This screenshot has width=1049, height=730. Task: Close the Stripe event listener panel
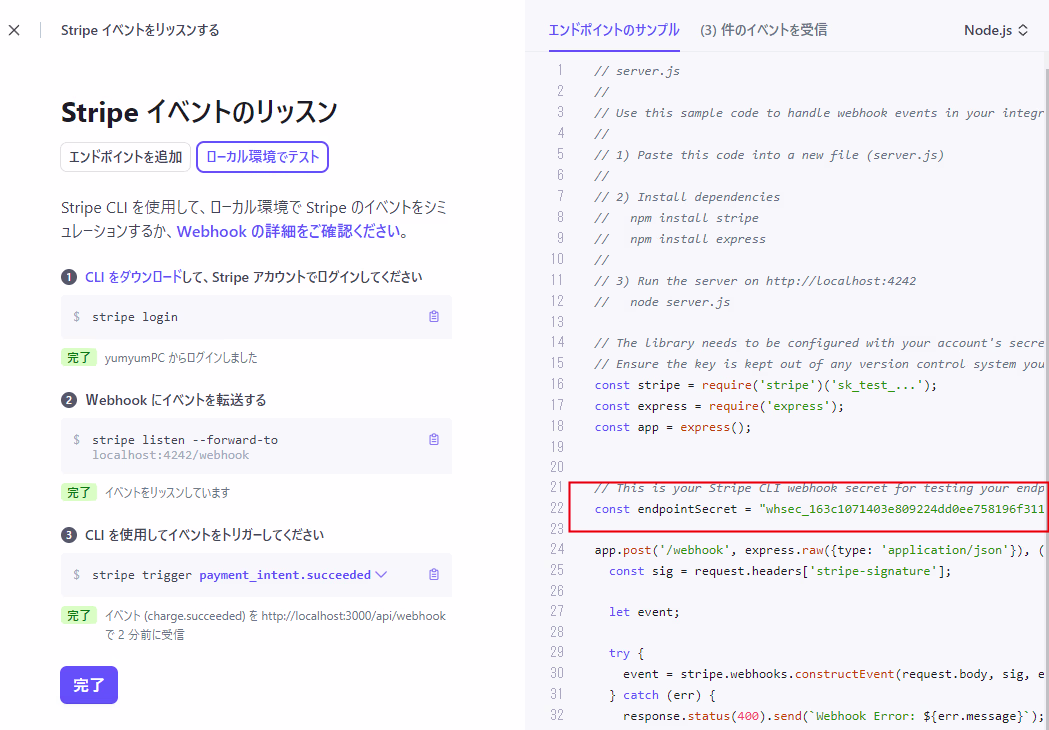[14, 30]
